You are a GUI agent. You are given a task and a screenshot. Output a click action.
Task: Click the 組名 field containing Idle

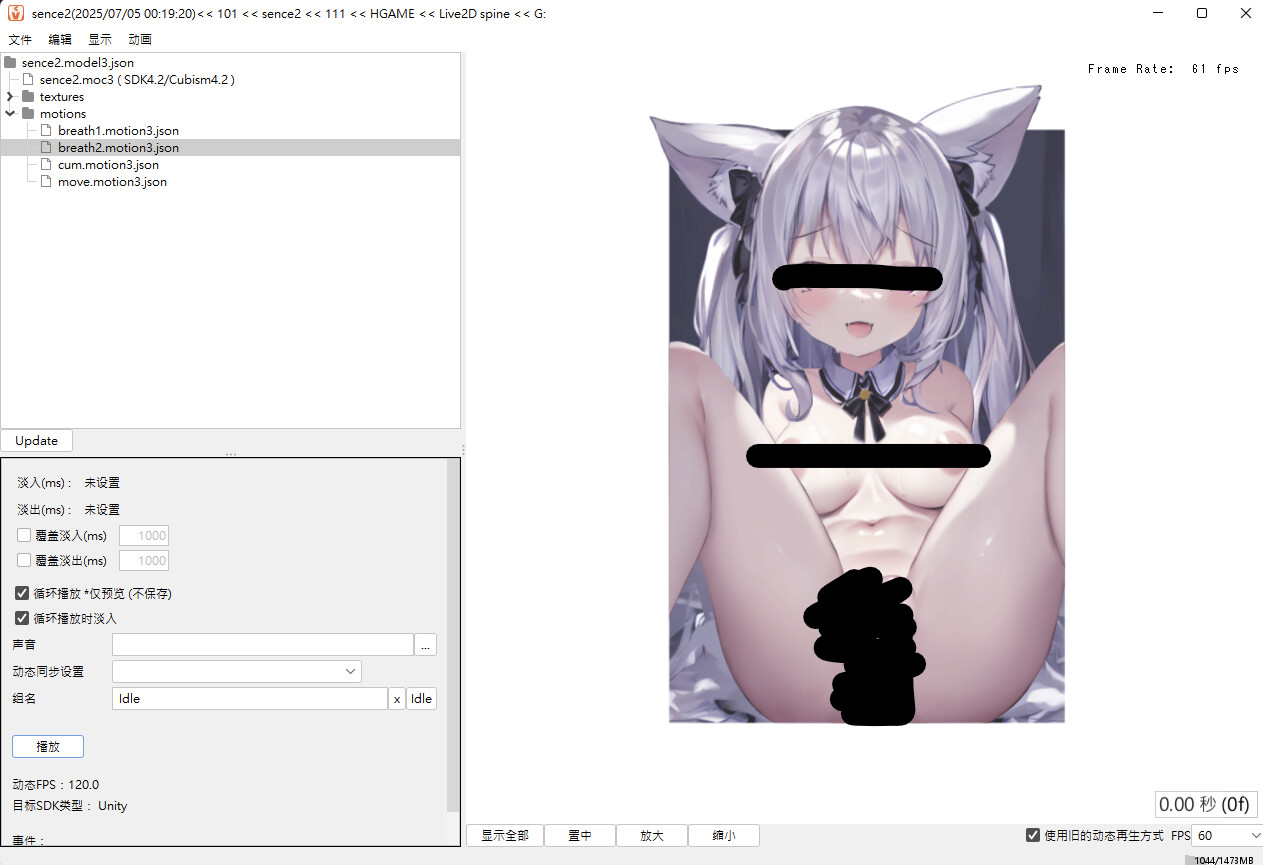tap(250, 698)
